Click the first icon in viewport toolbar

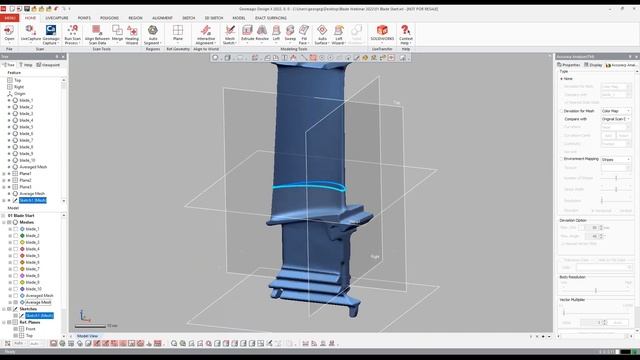[215, 58]
